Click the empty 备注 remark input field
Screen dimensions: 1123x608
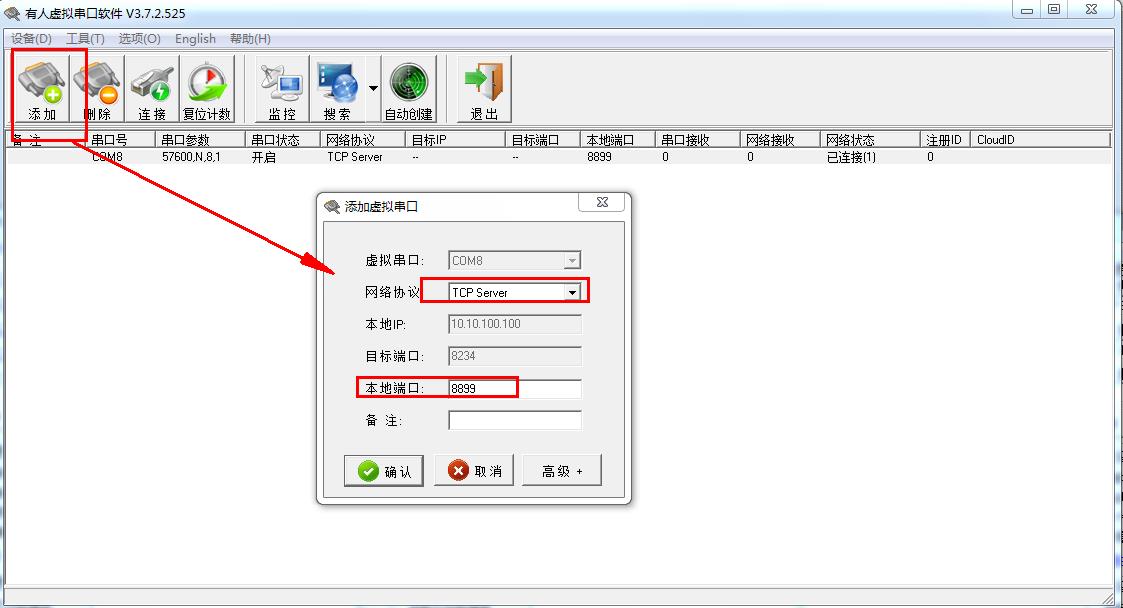pyautogui.click(x=514, y=421)
